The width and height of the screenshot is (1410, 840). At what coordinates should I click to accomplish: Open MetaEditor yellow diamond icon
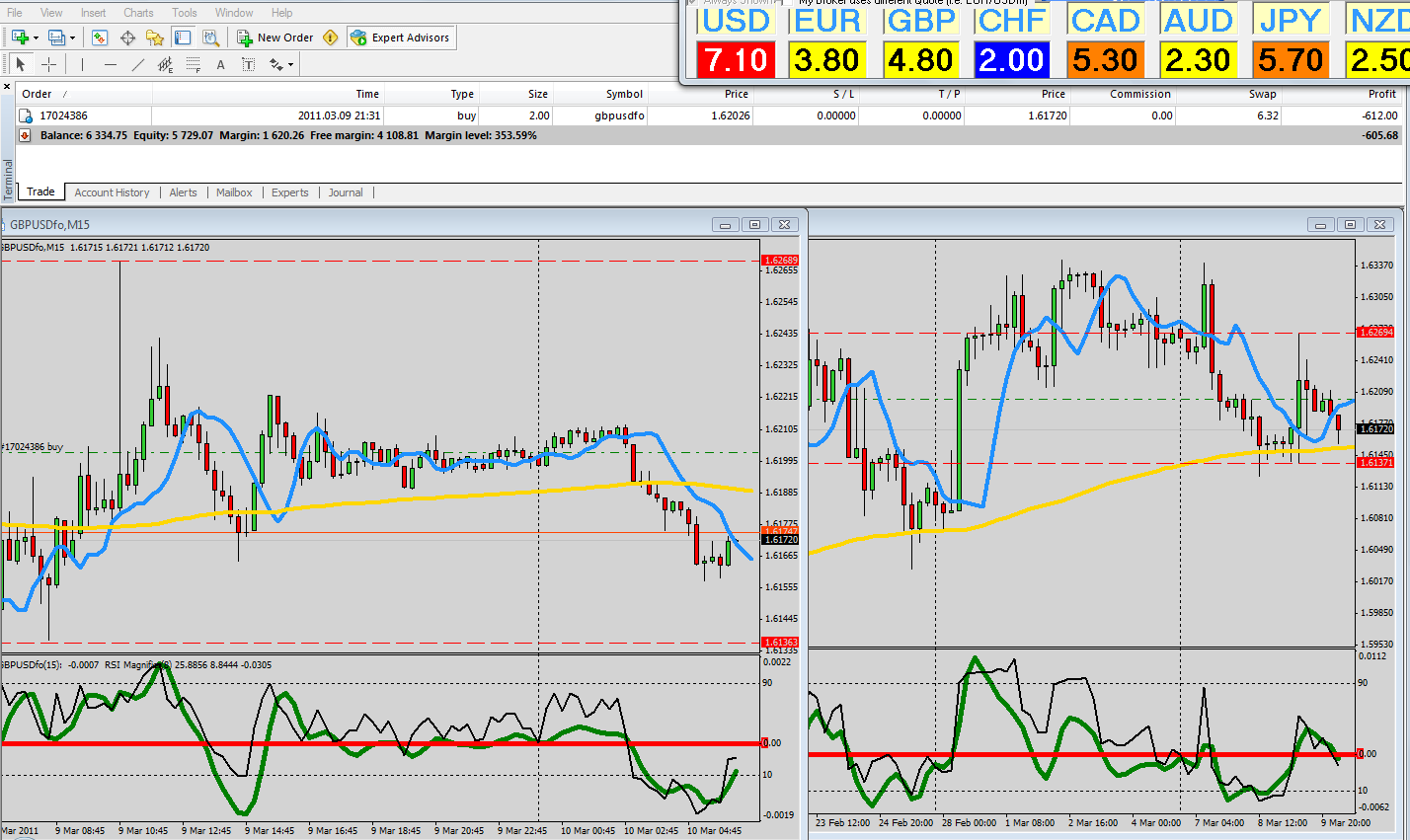[331, 38]
